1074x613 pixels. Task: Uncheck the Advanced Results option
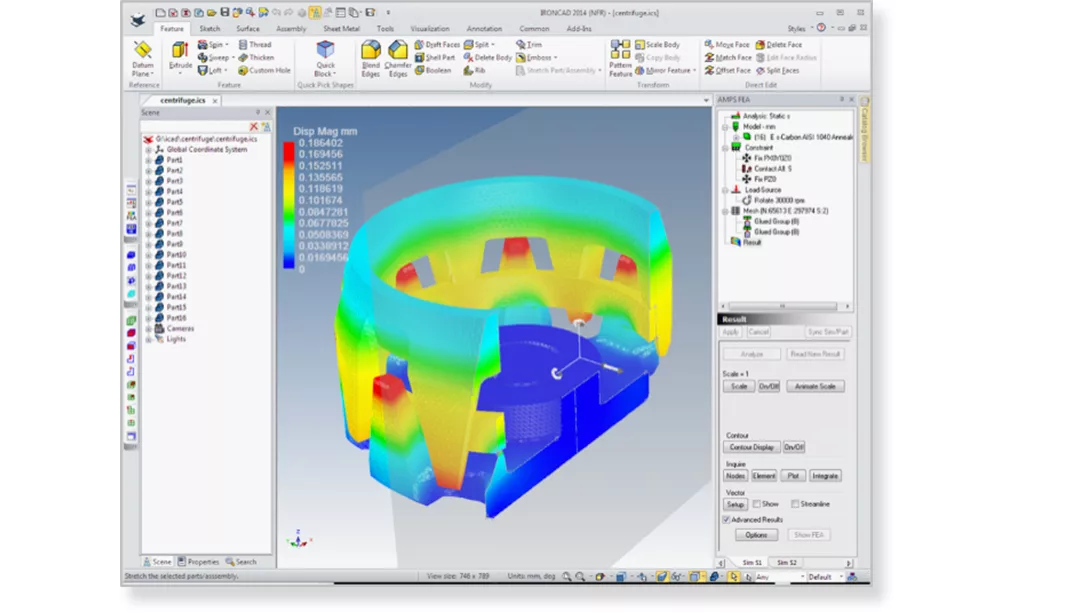coord(726,520)
